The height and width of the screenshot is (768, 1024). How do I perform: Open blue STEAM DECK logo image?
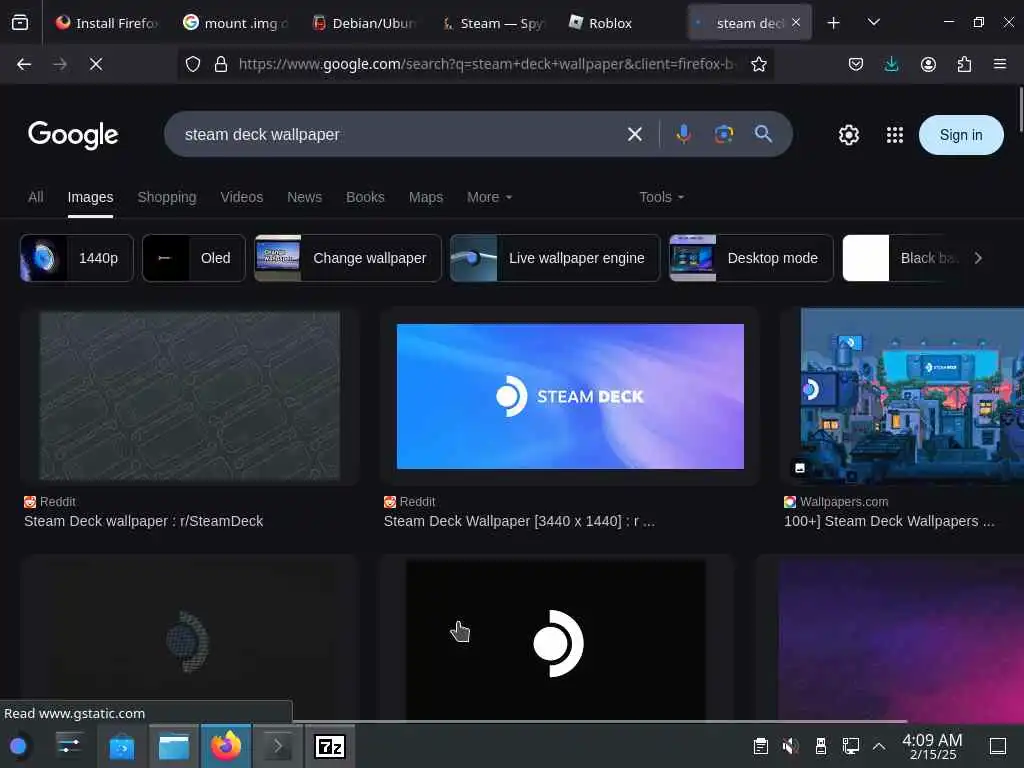pyautogui.click(x=570, y=396)
